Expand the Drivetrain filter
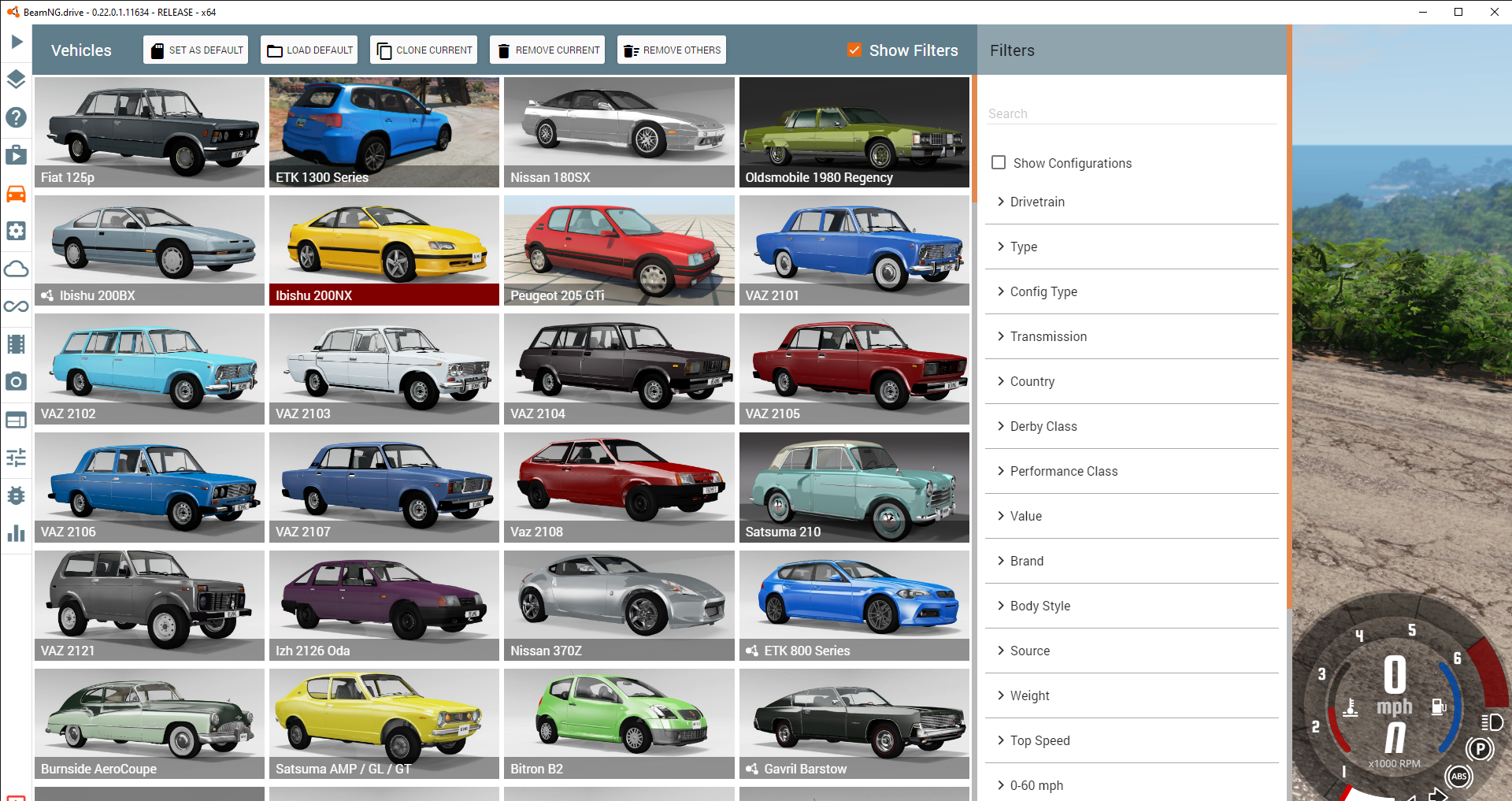 coord(1132,202)
